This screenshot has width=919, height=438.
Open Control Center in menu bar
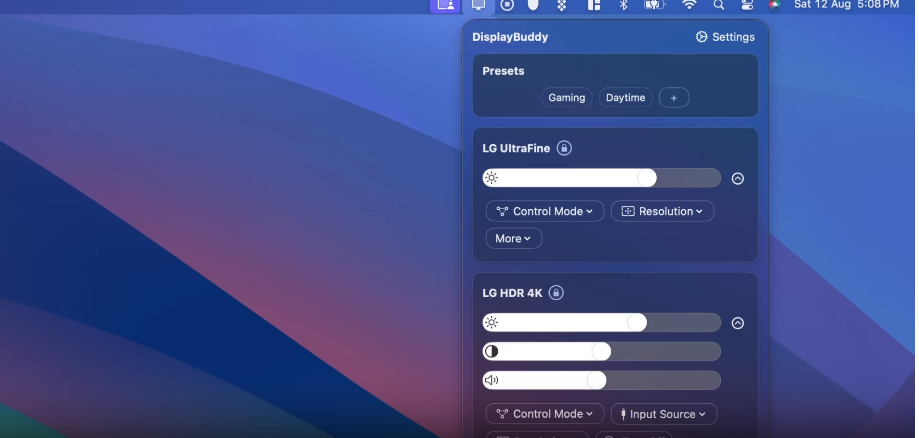click(x=747, y=5)
